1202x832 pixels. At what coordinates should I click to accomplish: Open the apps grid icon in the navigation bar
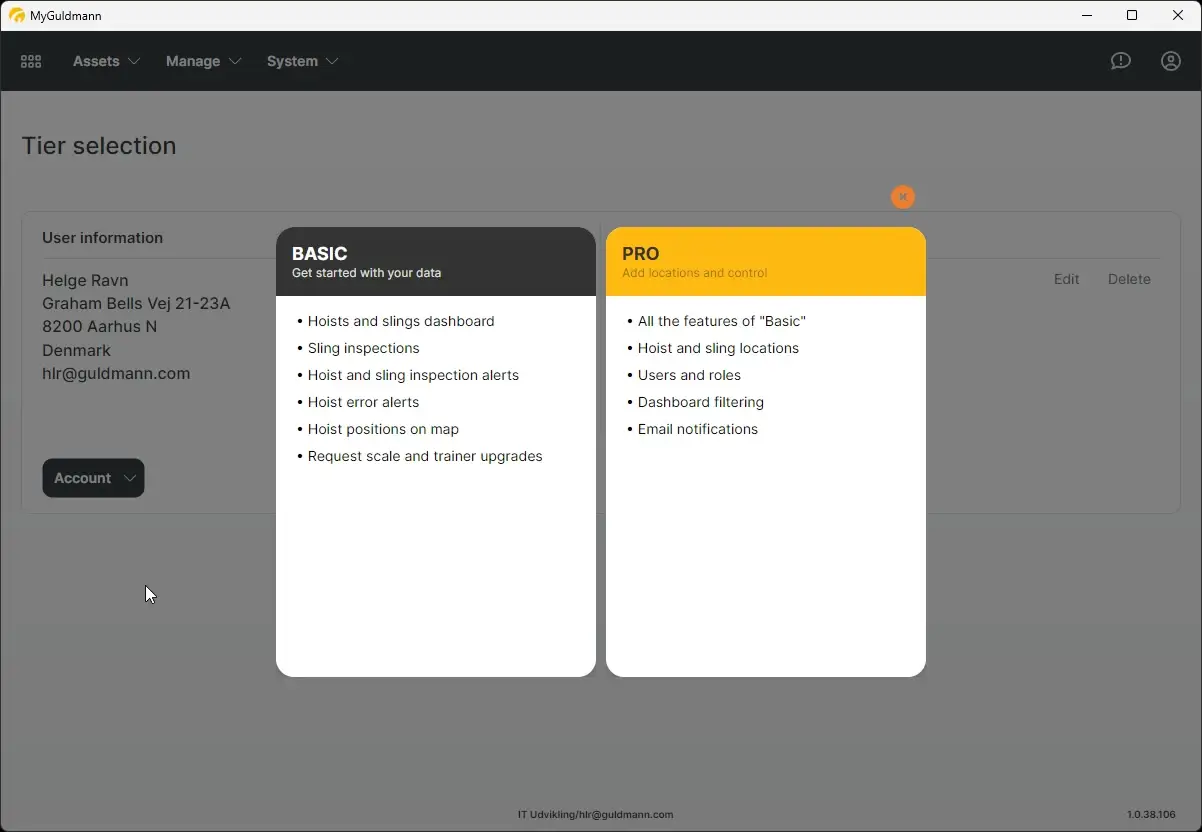click(31, 61)
